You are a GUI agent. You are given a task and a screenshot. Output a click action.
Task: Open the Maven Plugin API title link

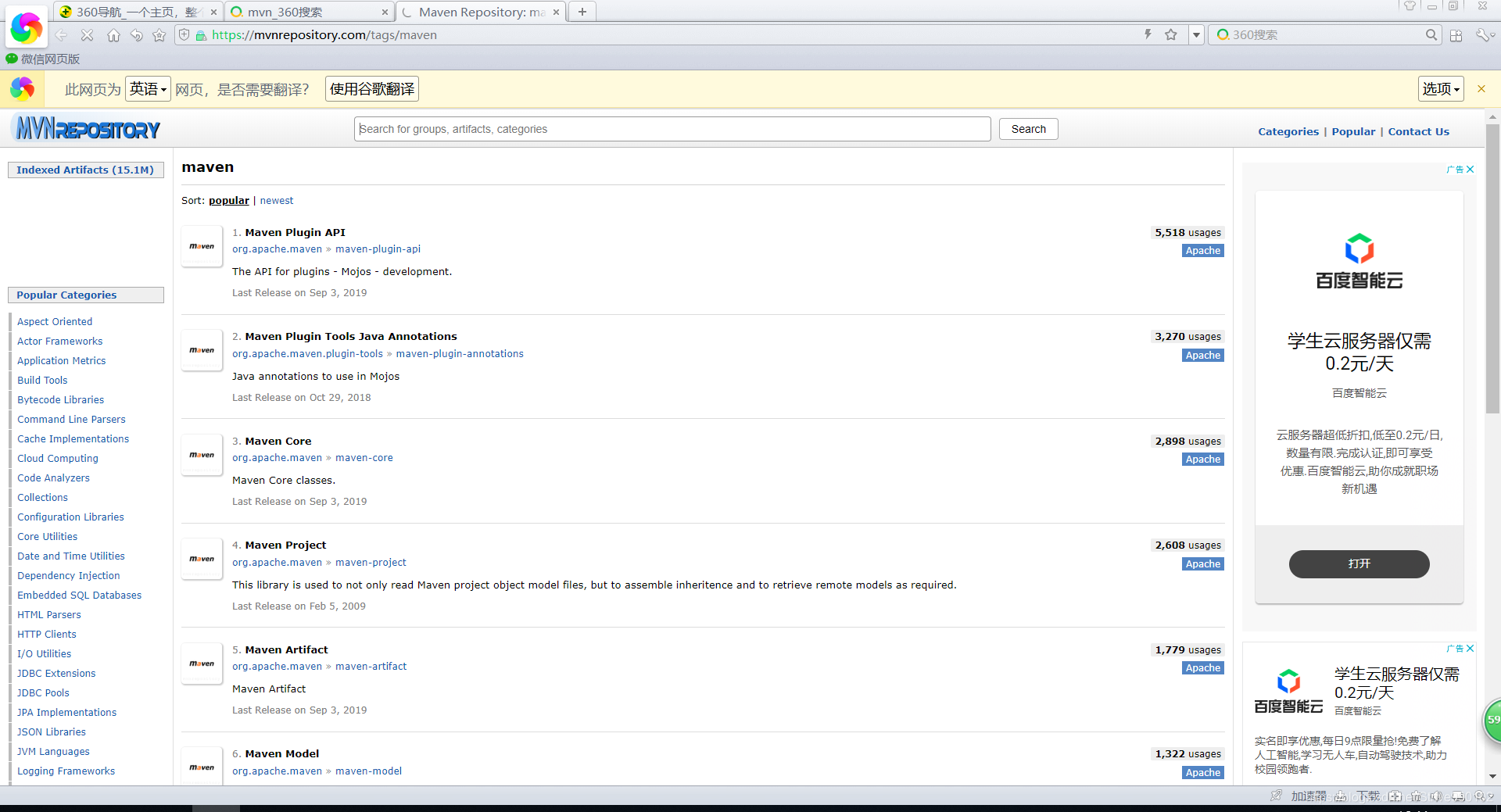[x=295, y=232]
